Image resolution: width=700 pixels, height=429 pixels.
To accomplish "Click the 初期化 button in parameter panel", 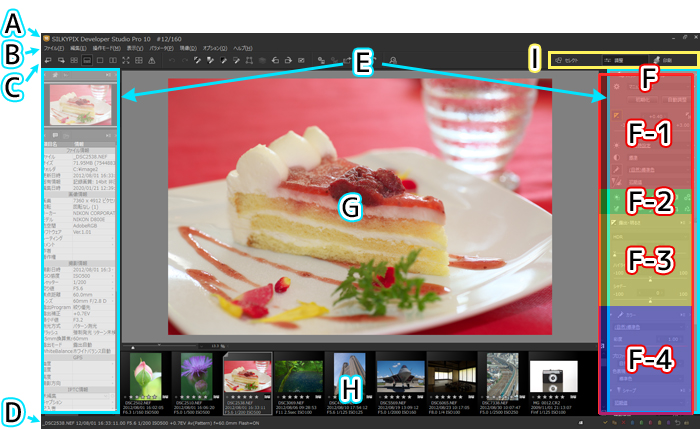I will (x=642, y=100).
